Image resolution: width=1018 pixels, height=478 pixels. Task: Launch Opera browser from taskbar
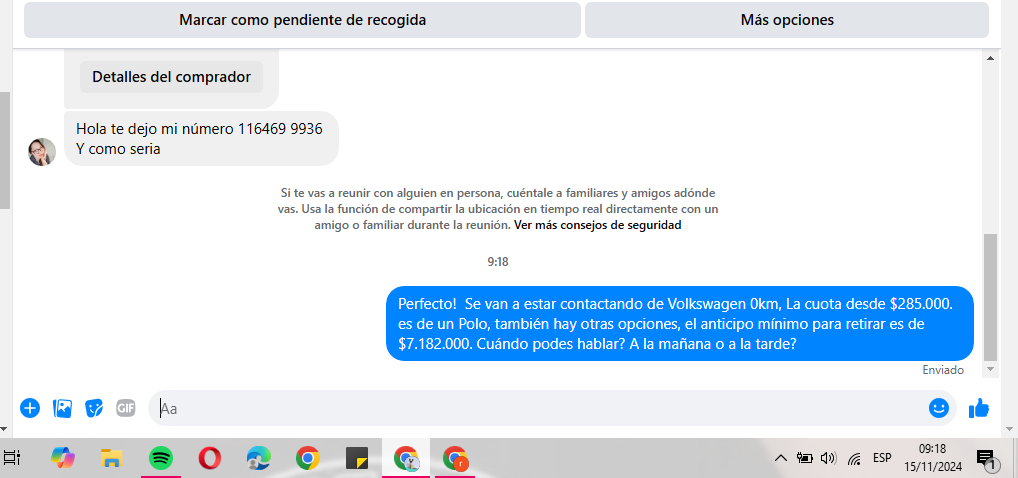click(x=210, y=459)
